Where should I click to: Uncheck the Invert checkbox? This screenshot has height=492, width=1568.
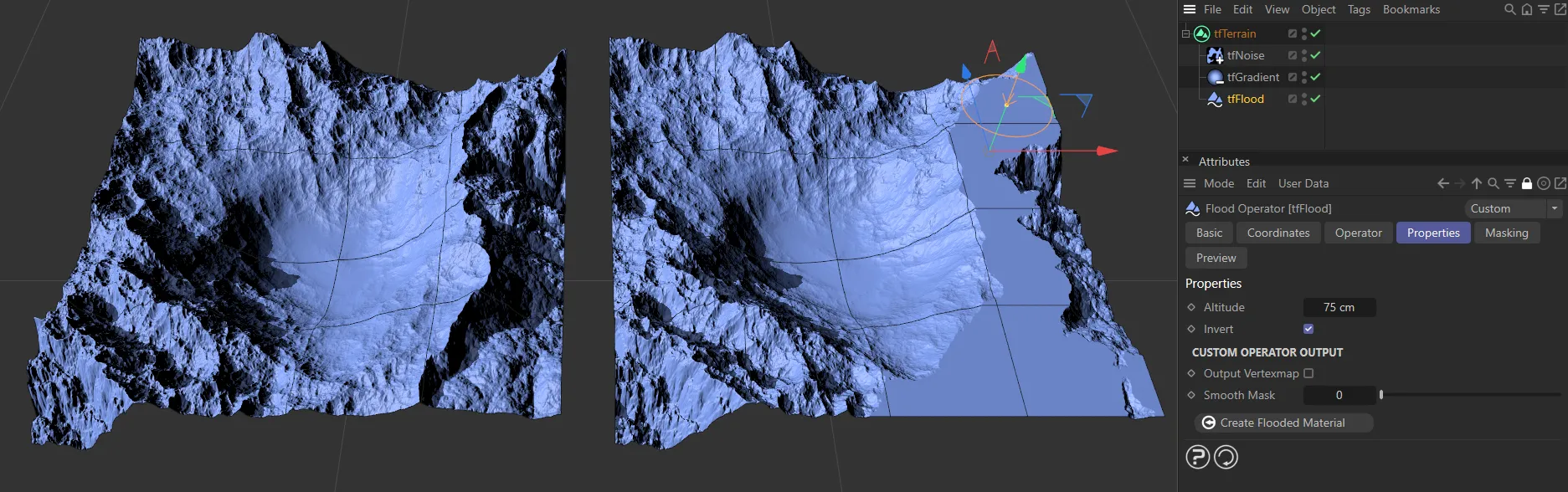[1308, 329]
